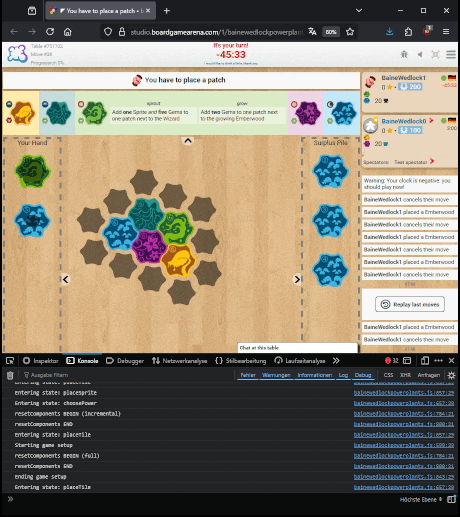
Task: Open the devtools console settings gear
Action: [x=451, y=375]
